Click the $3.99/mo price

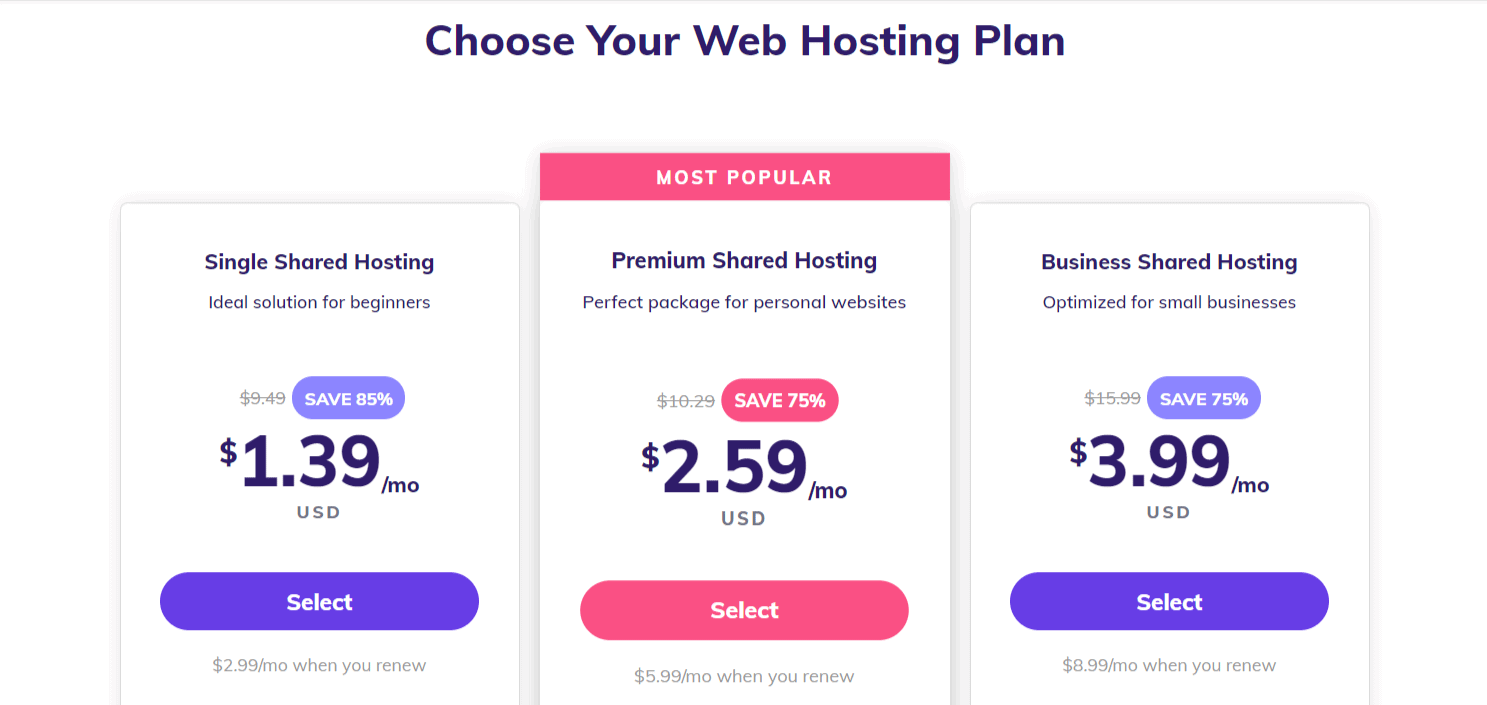[x=1169, y=463]
